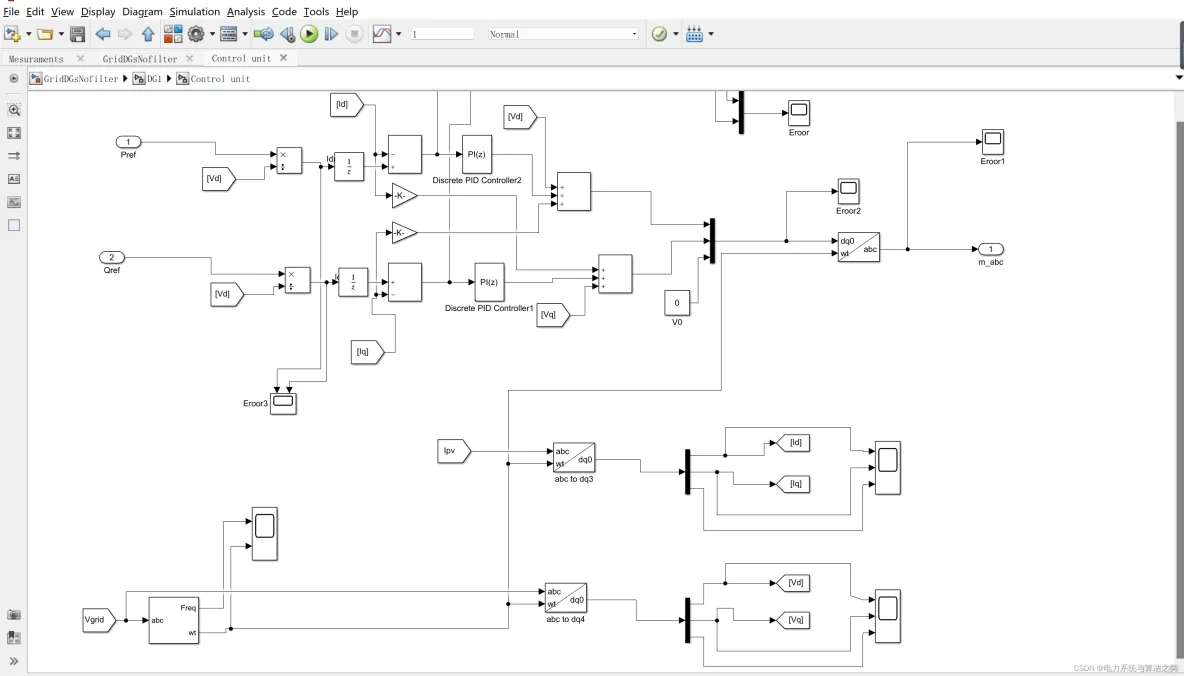Screen dimensions: 1184x676
Task: Open the Analysis menu
Action: (245, 11)
